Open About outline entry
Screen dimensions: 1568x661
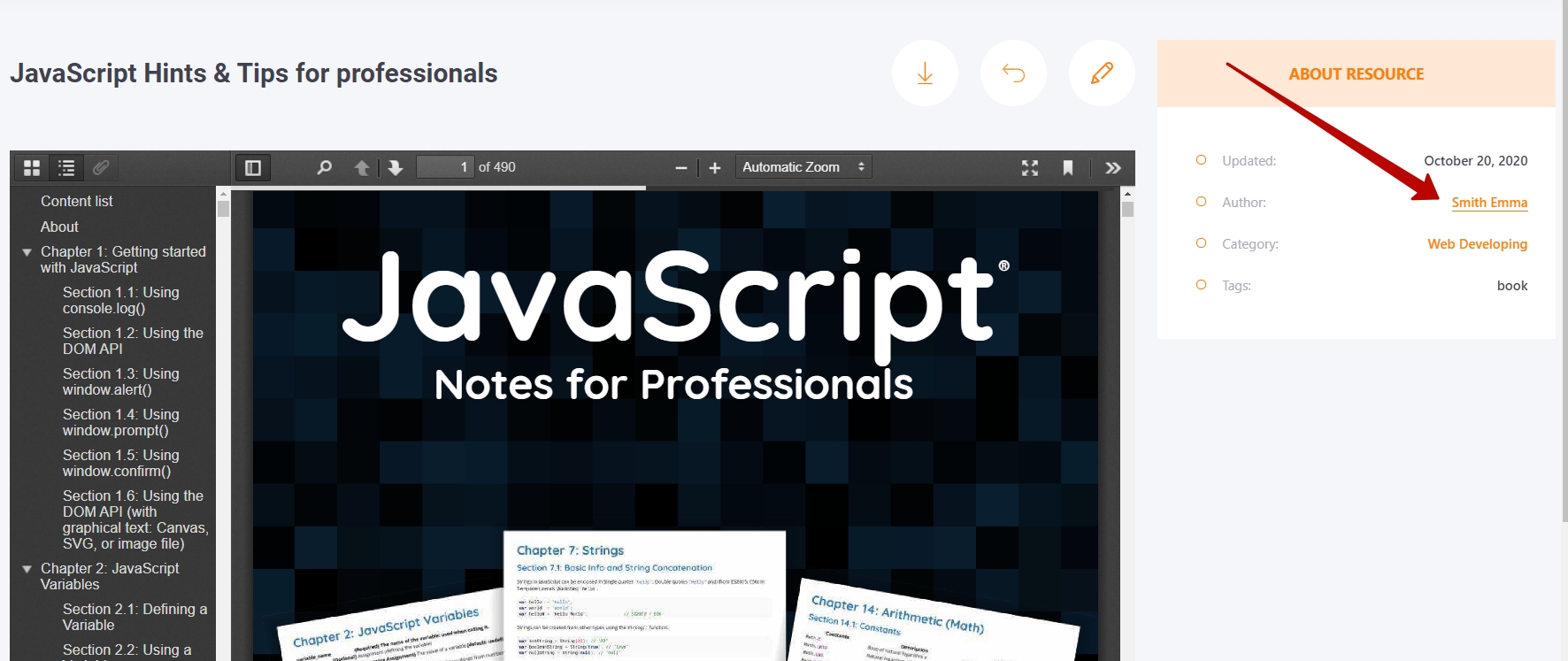[59, 227]
